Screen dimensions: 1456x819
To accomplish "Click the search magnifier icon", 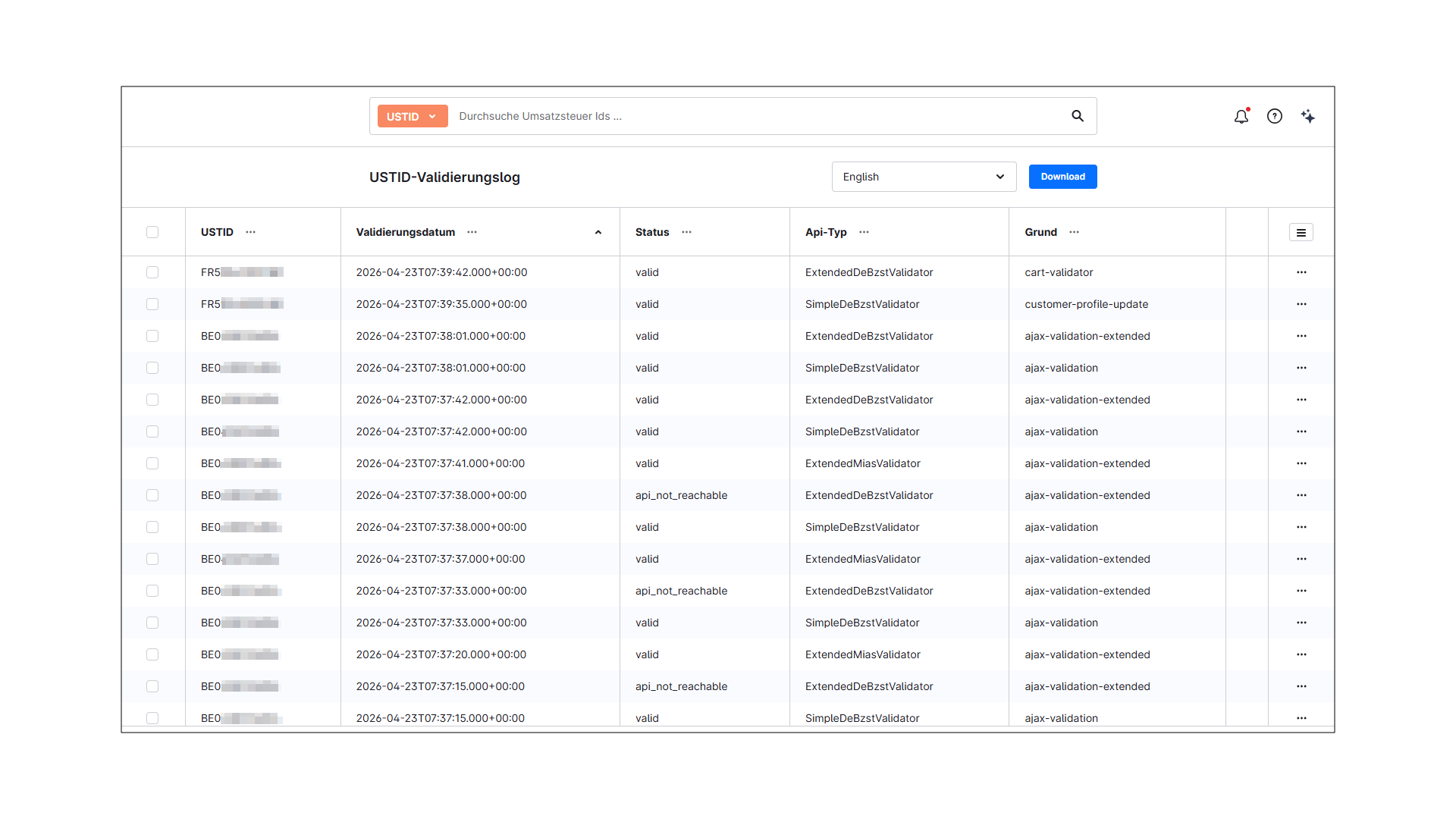I will click(1077, 116).
